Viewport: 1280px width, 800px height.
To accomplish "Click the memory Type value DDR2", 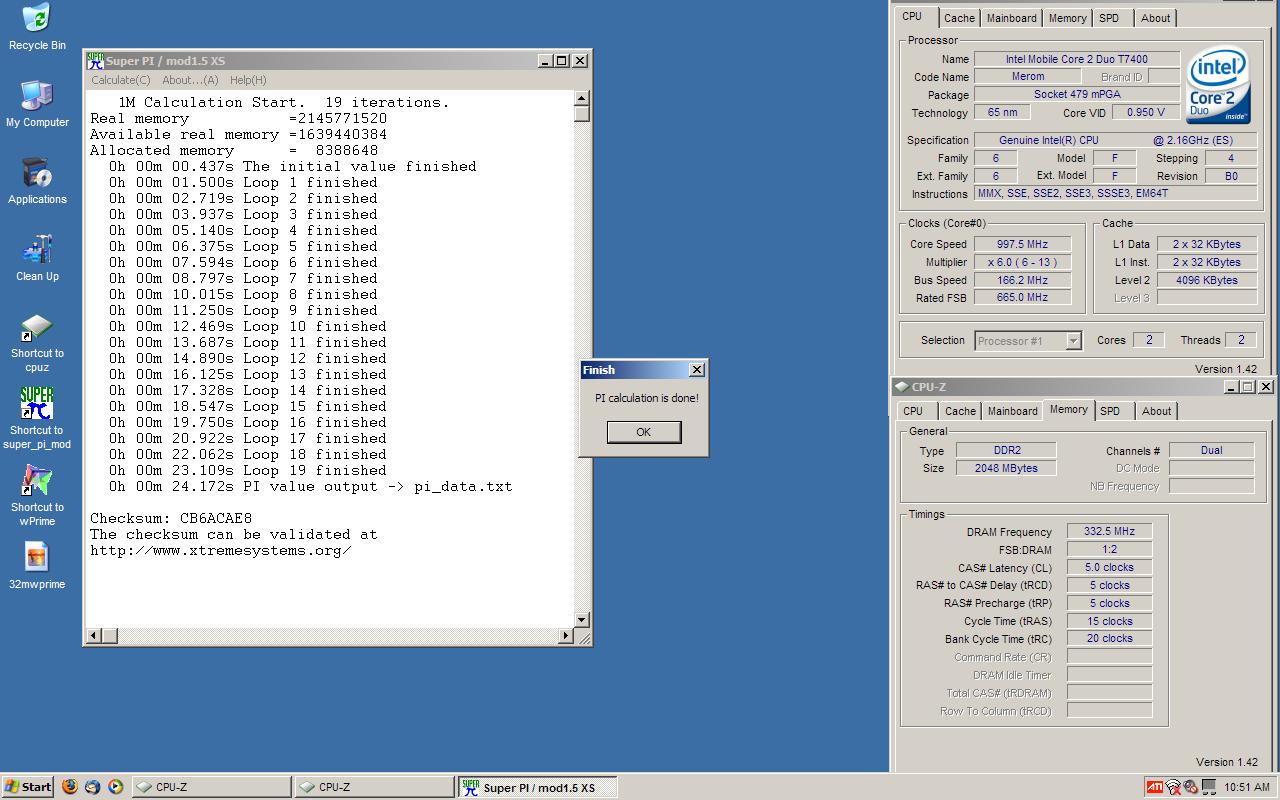I will (1005, 450).
